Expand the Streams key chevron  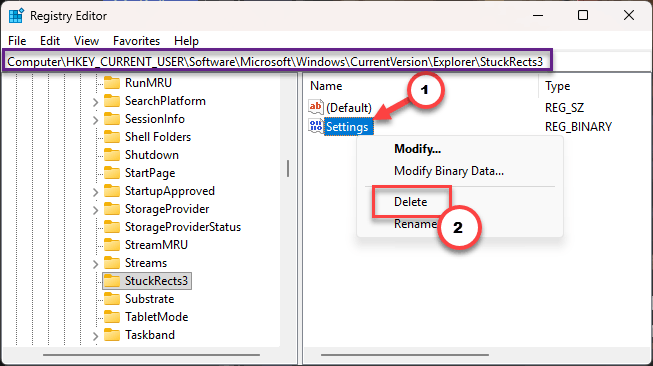[x=95, y=264]
